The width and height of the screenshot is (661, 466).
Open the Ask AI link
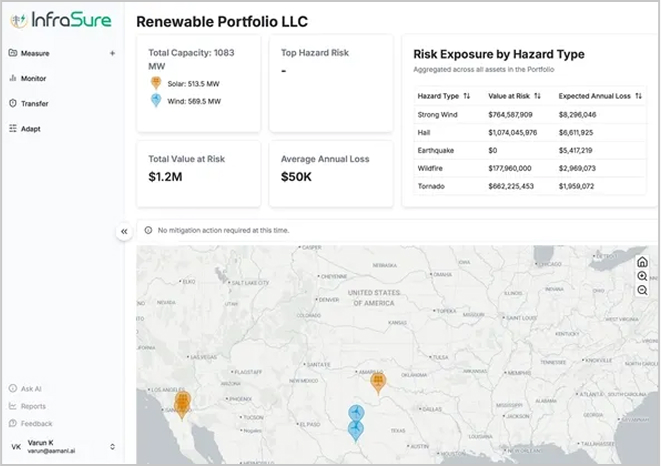pyautogui.click(x=31, y=388)
